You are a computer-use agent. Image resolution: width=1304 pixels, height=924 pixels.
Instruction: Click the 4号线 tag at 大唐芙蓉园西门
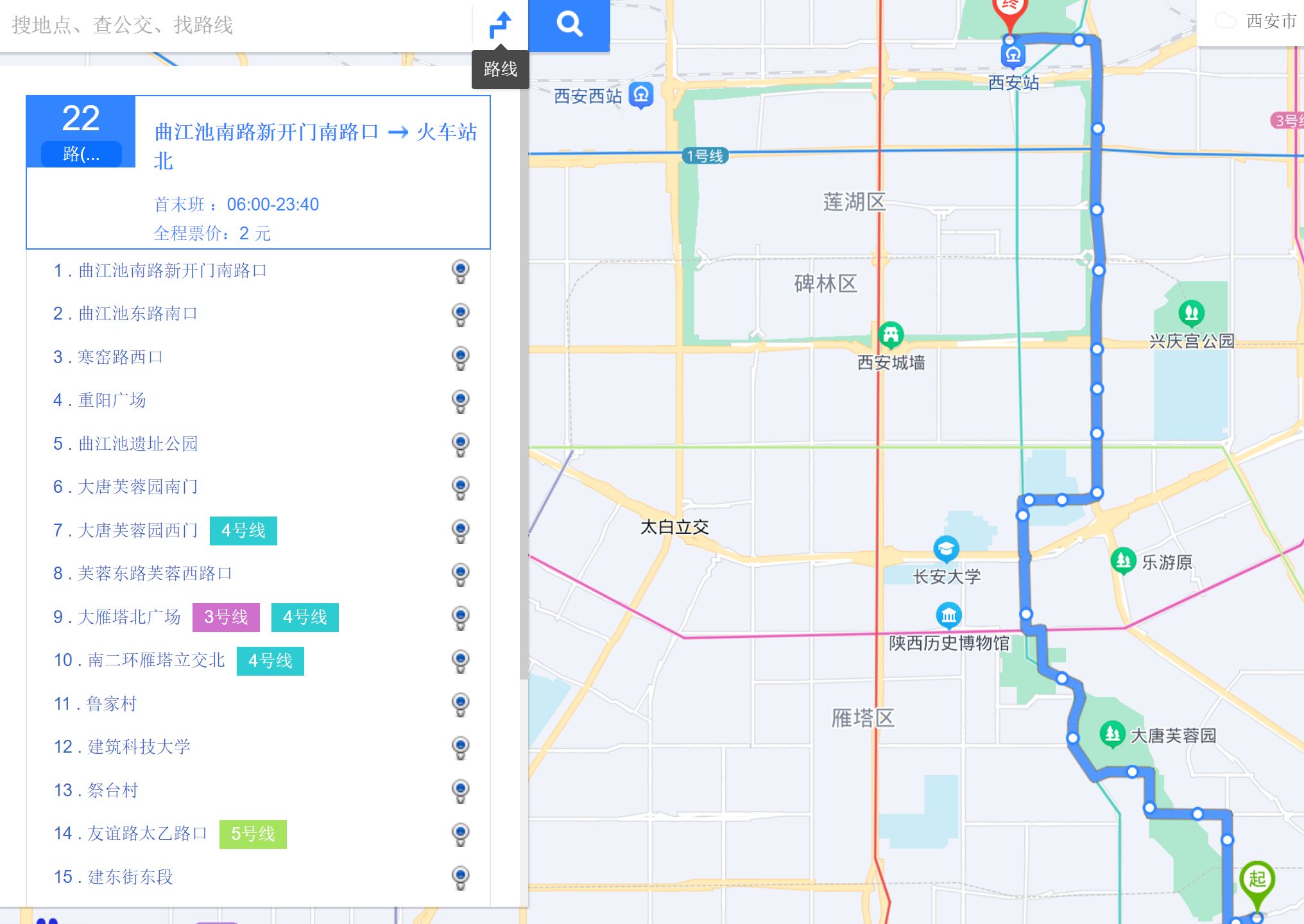pos(243,531)
